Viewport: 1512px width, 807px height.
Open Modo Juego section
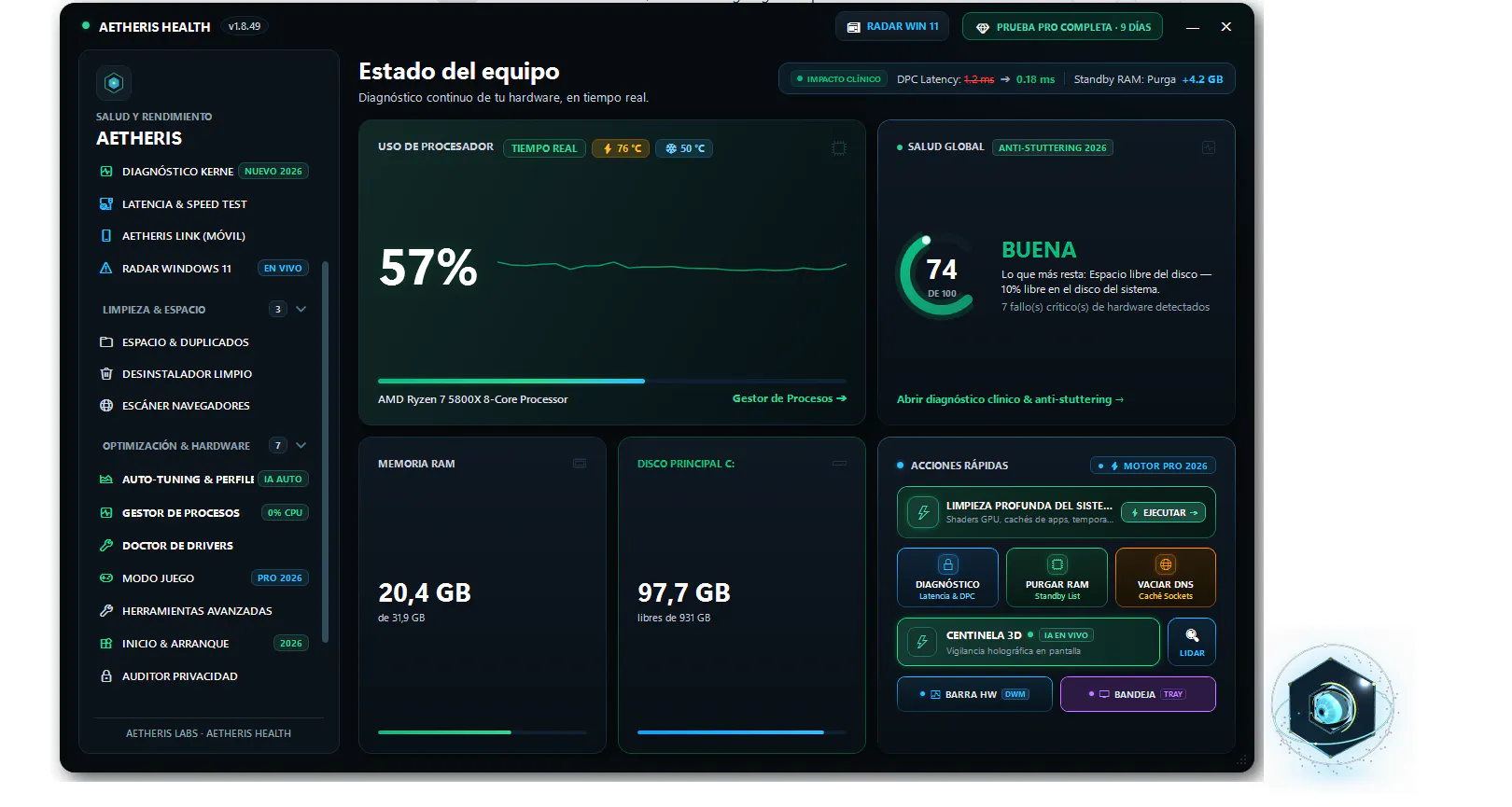coord(203,578)
